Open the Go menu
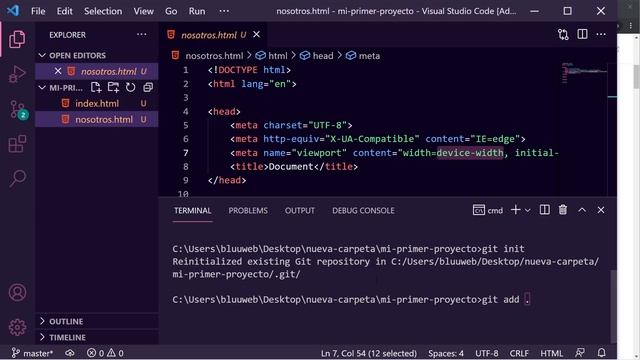The height and width of the screenshot is (360, 640). pyautogui.click(x=171, y=11)
